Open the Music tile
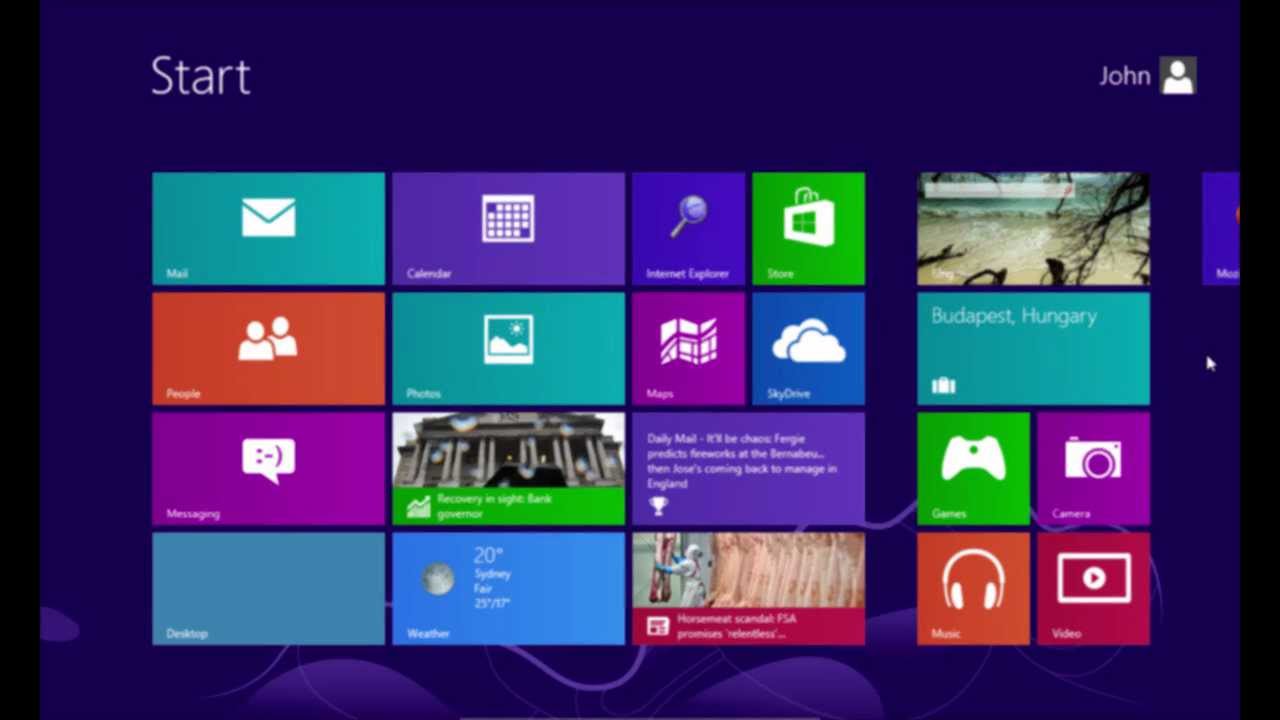This screenshot has width=1280, height=720. (972, 588)
